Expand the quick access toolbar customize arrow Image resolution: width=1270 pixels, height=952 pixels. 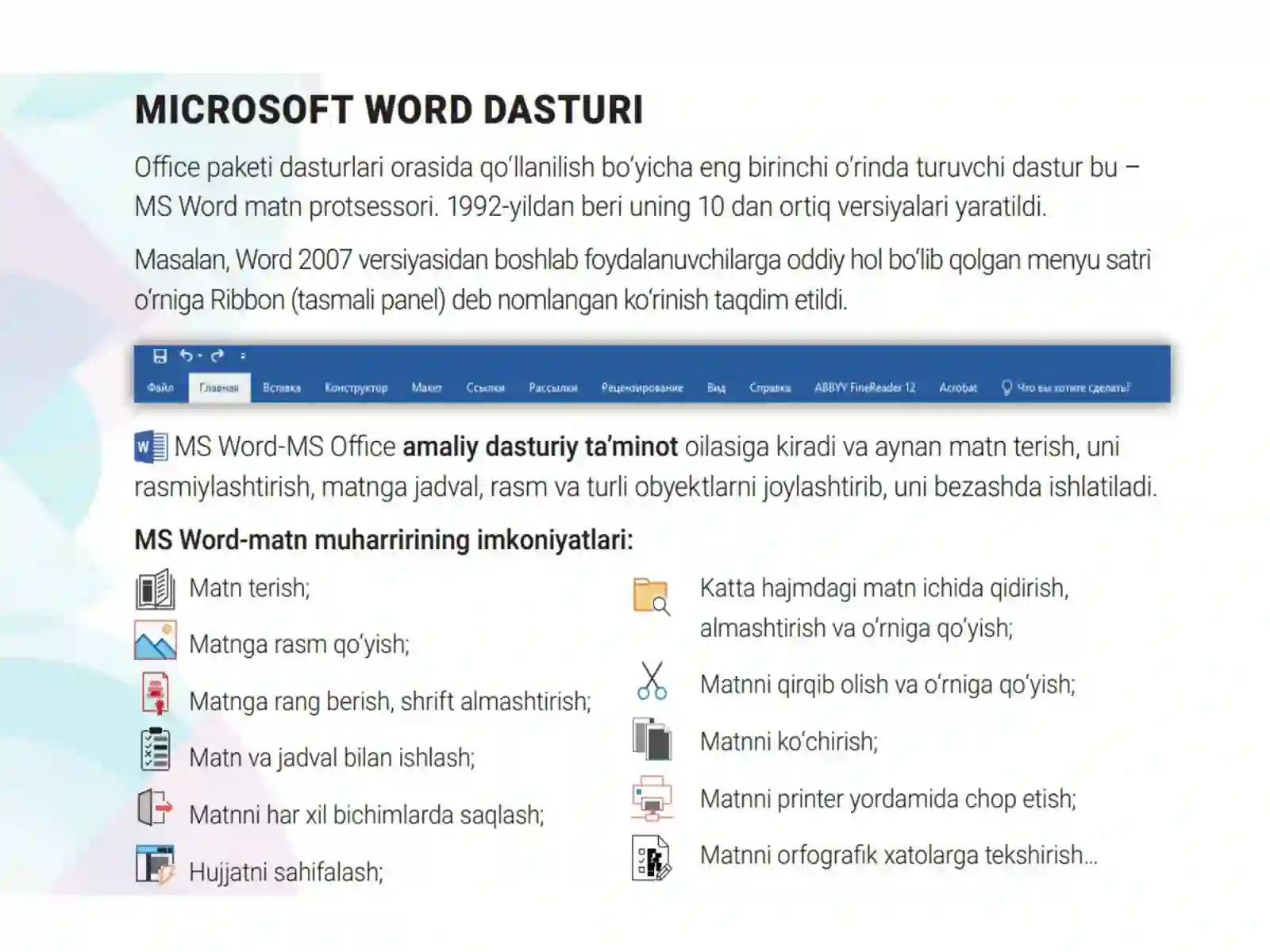pyautogui.click(x=243, y=356)
